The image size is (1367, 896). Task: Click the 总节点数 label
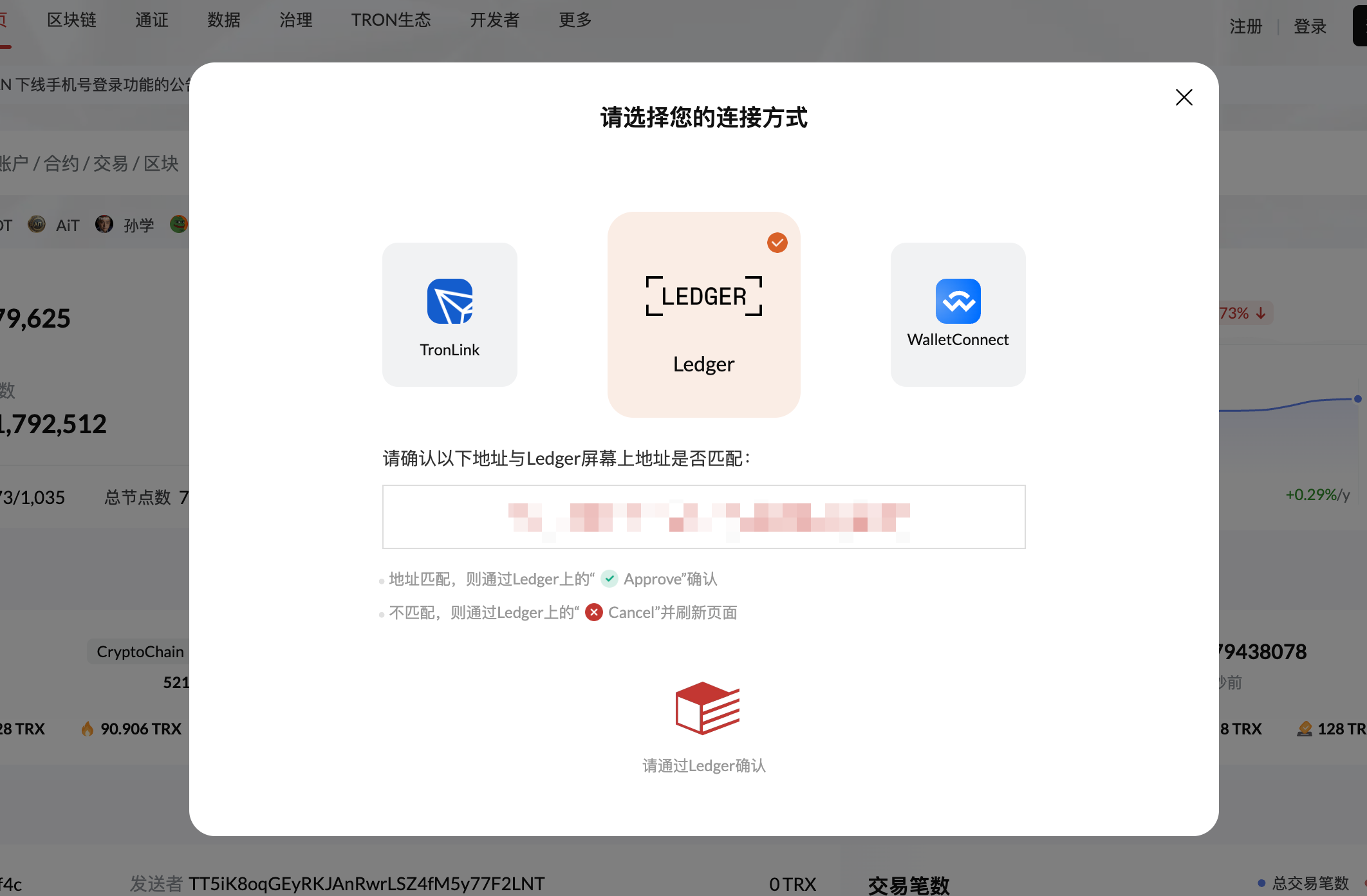point(138,498)
